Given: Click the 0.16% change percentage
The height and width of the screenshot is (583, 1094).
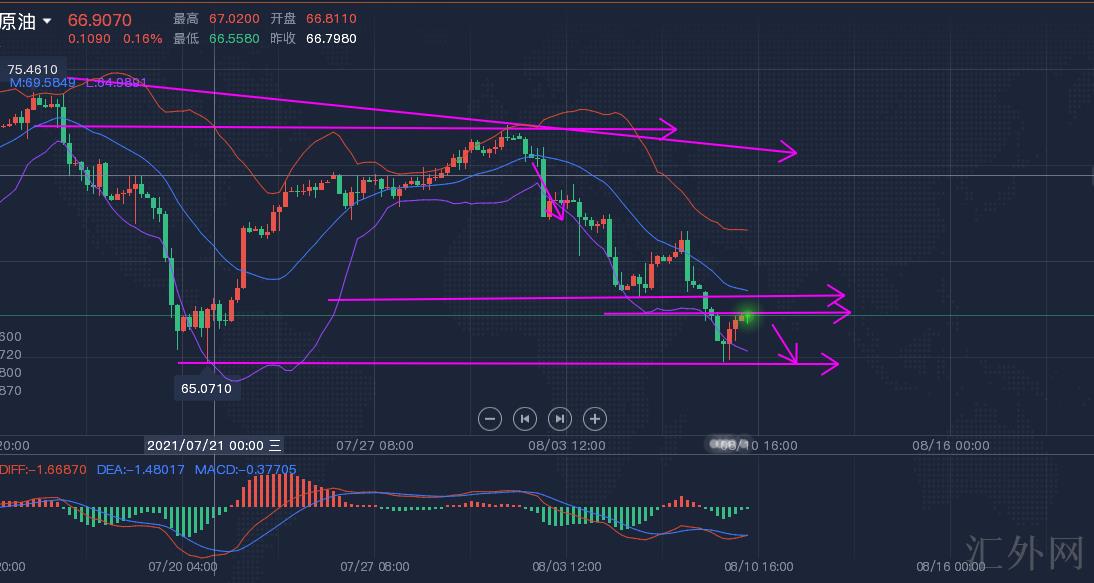Looking at the screenshot, I should click(x=142, y=39).
